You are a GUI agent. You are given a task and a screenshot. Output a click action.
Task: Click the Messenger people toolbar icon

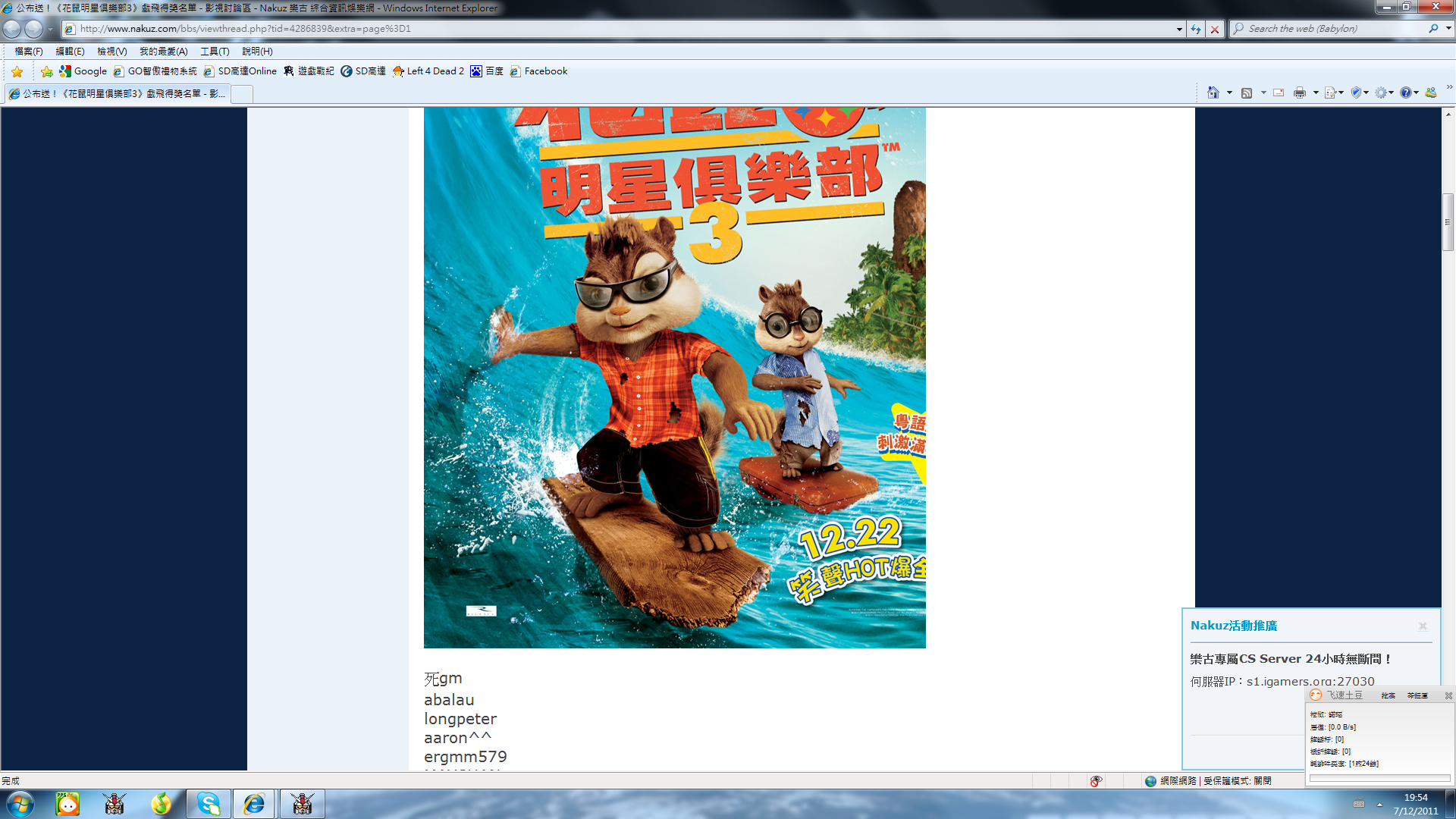click(x=1432, y=93)
